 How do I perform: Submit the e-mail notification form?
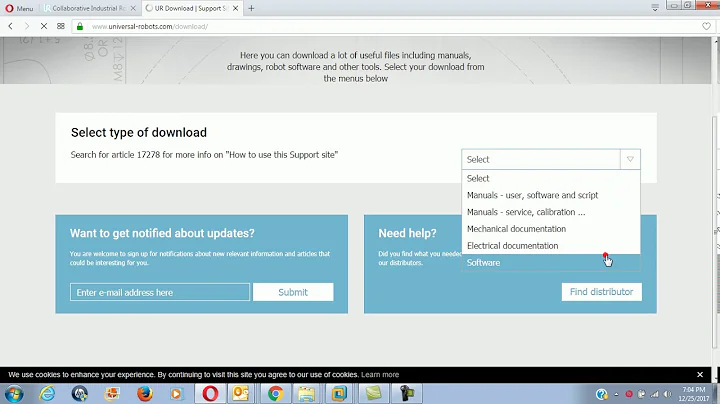pyautogui.click(x=293, y=292)
